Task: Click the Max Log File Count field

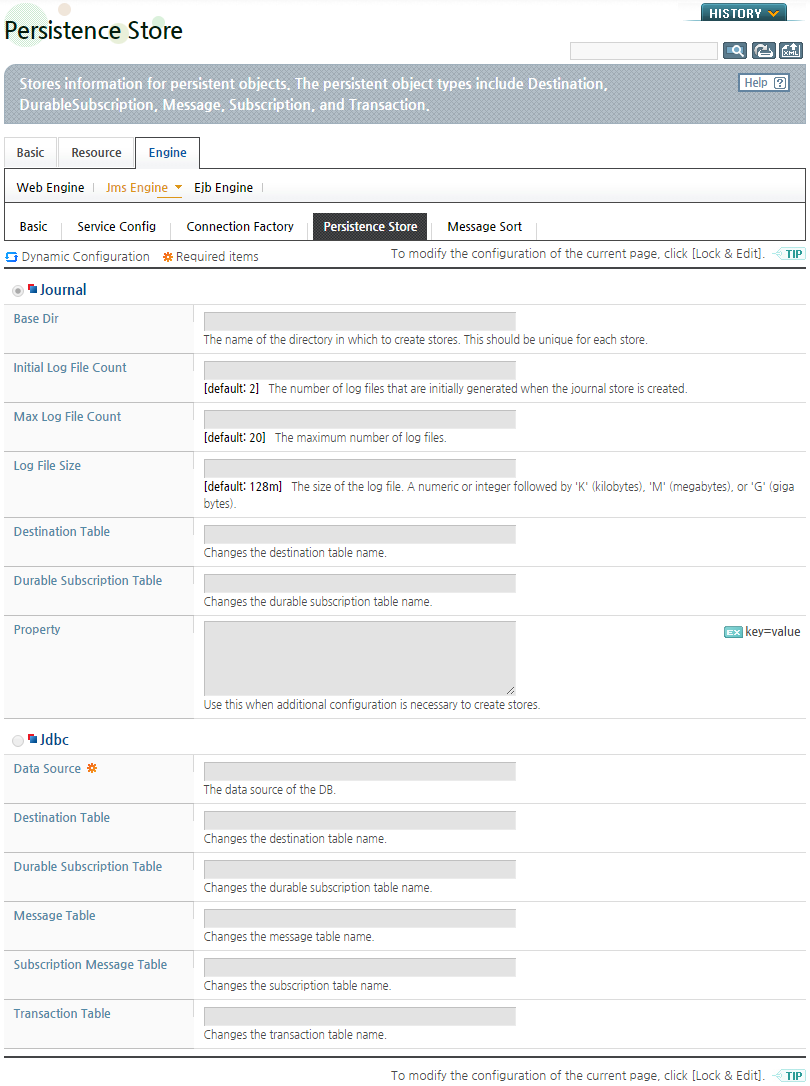Action: [x=360, y=419]
